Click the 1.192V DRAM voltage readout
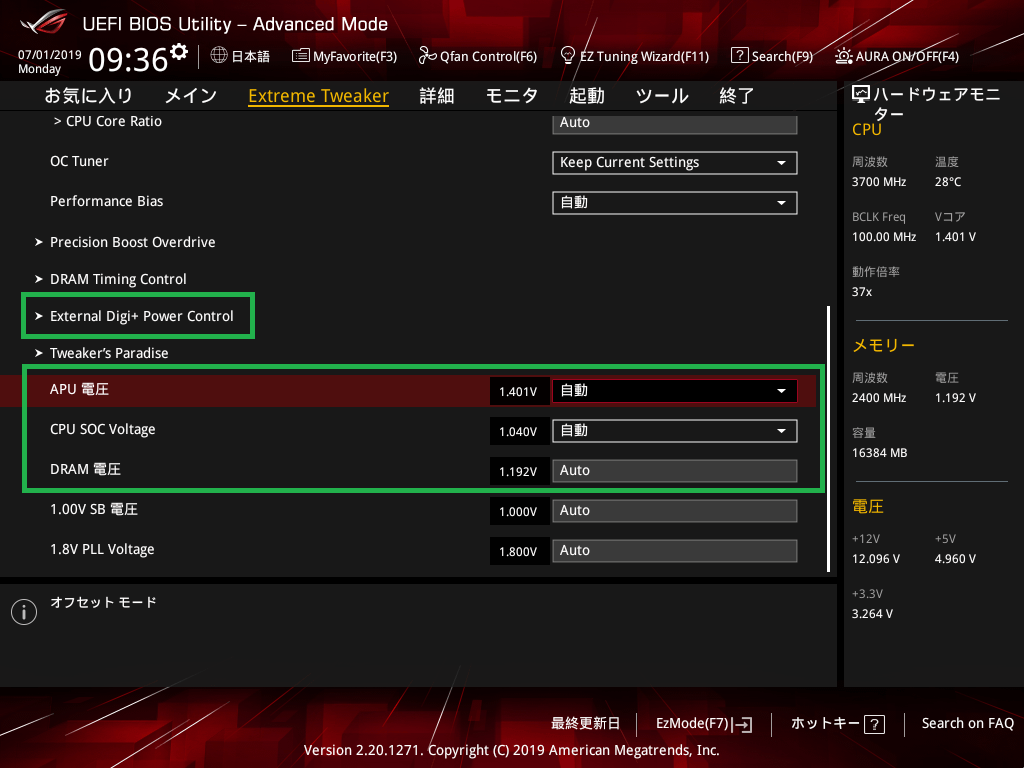 (519, 472)
